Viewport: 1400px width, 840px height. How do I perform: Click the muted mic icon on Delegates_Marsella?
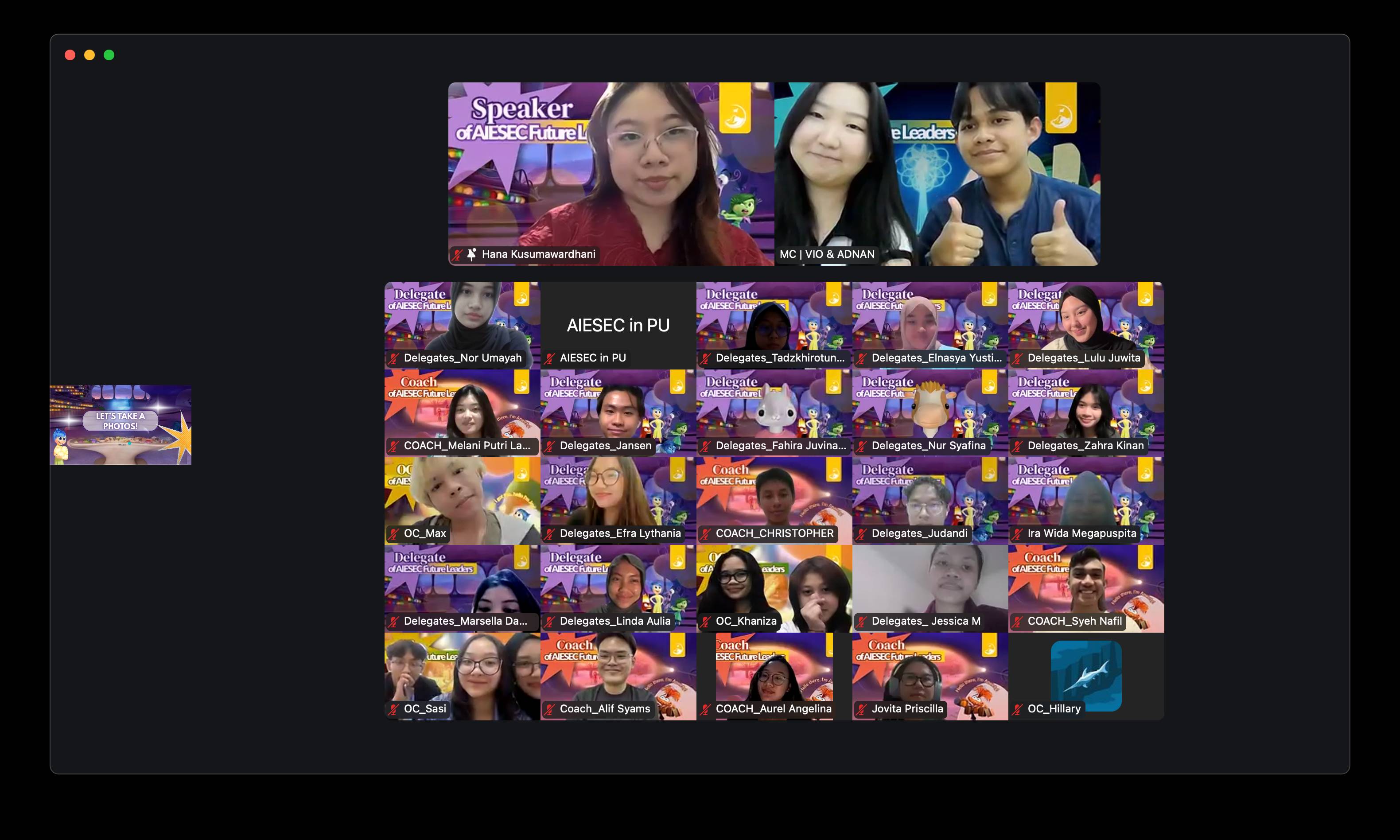[394, 622]
